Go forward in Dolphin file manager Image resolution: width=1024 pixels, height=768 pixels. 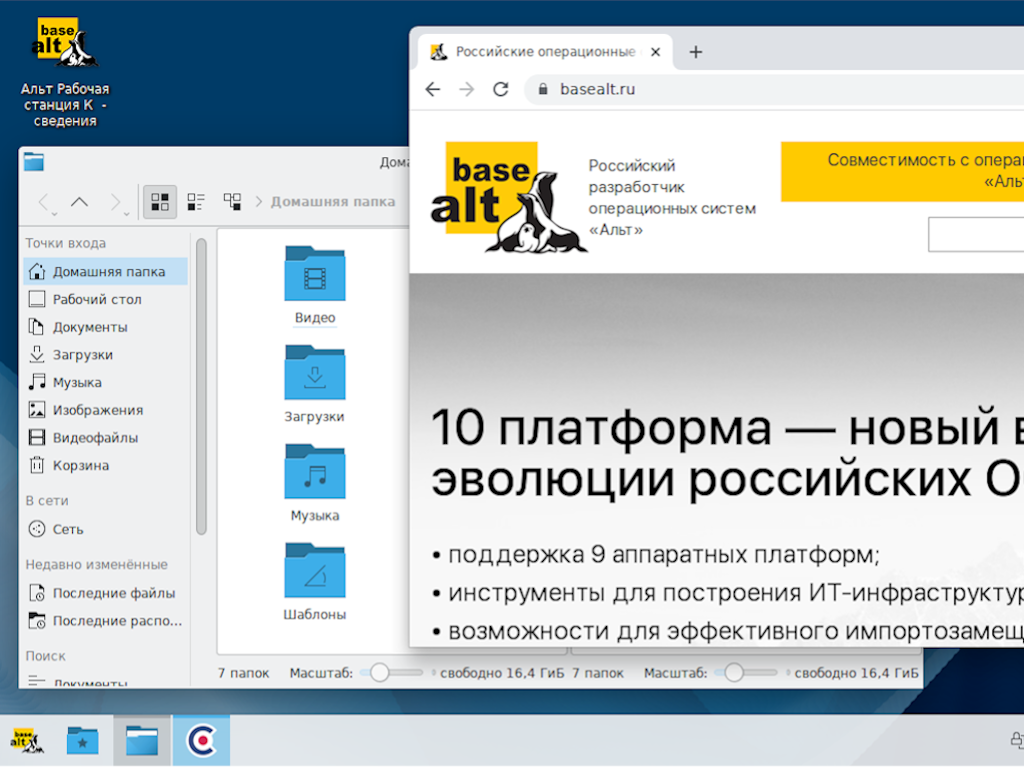[x=116, y=202]
